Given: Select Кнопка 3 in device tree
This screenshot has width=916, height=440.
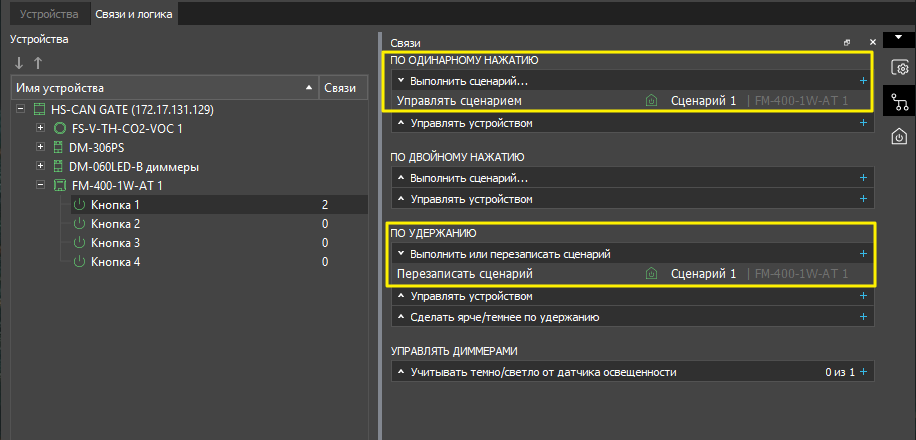Looking at the screenshot, I should (115, 243).
